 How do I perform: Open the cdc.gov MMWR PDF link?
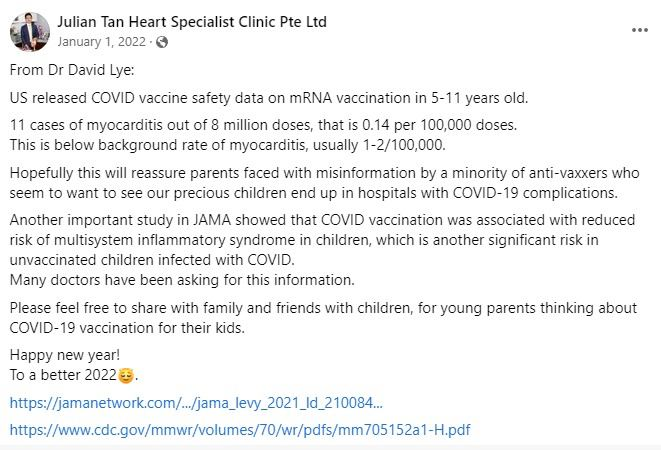tap(239, 430)
